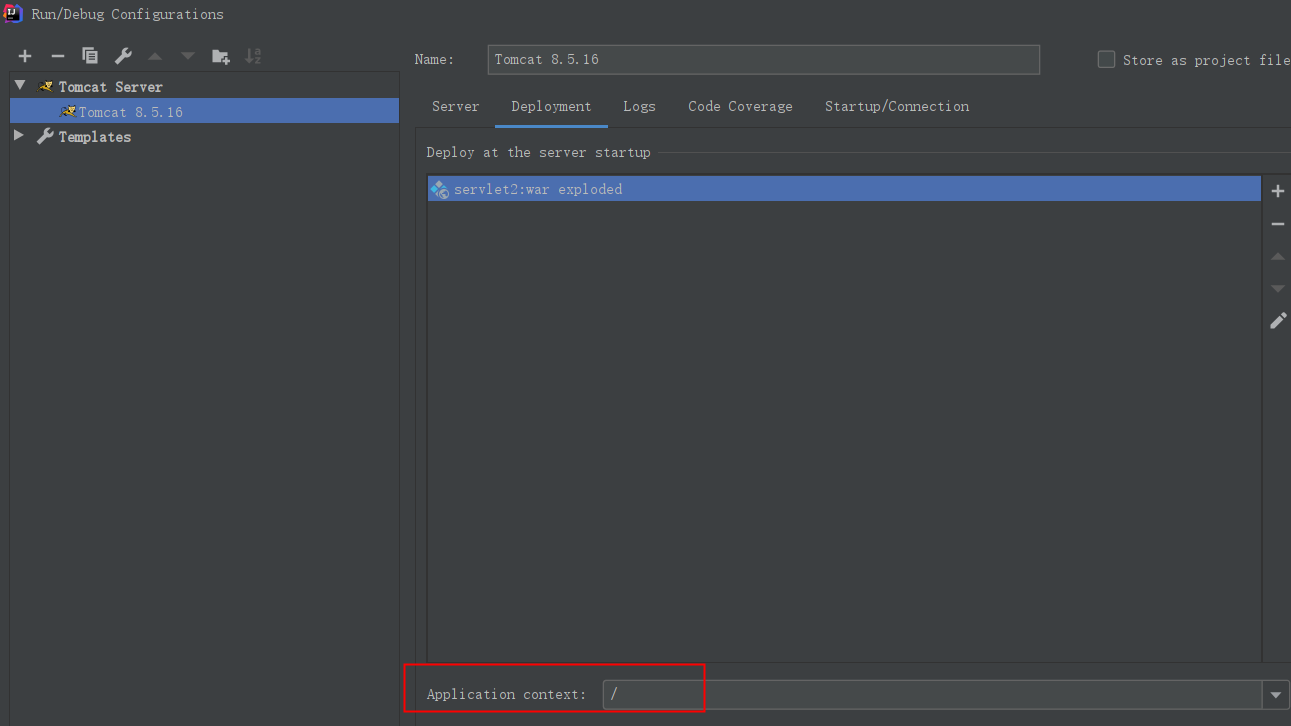Select servlet2:war exploded artifact row
This screenshot has width=1291, height=726.
click(844, 189)
